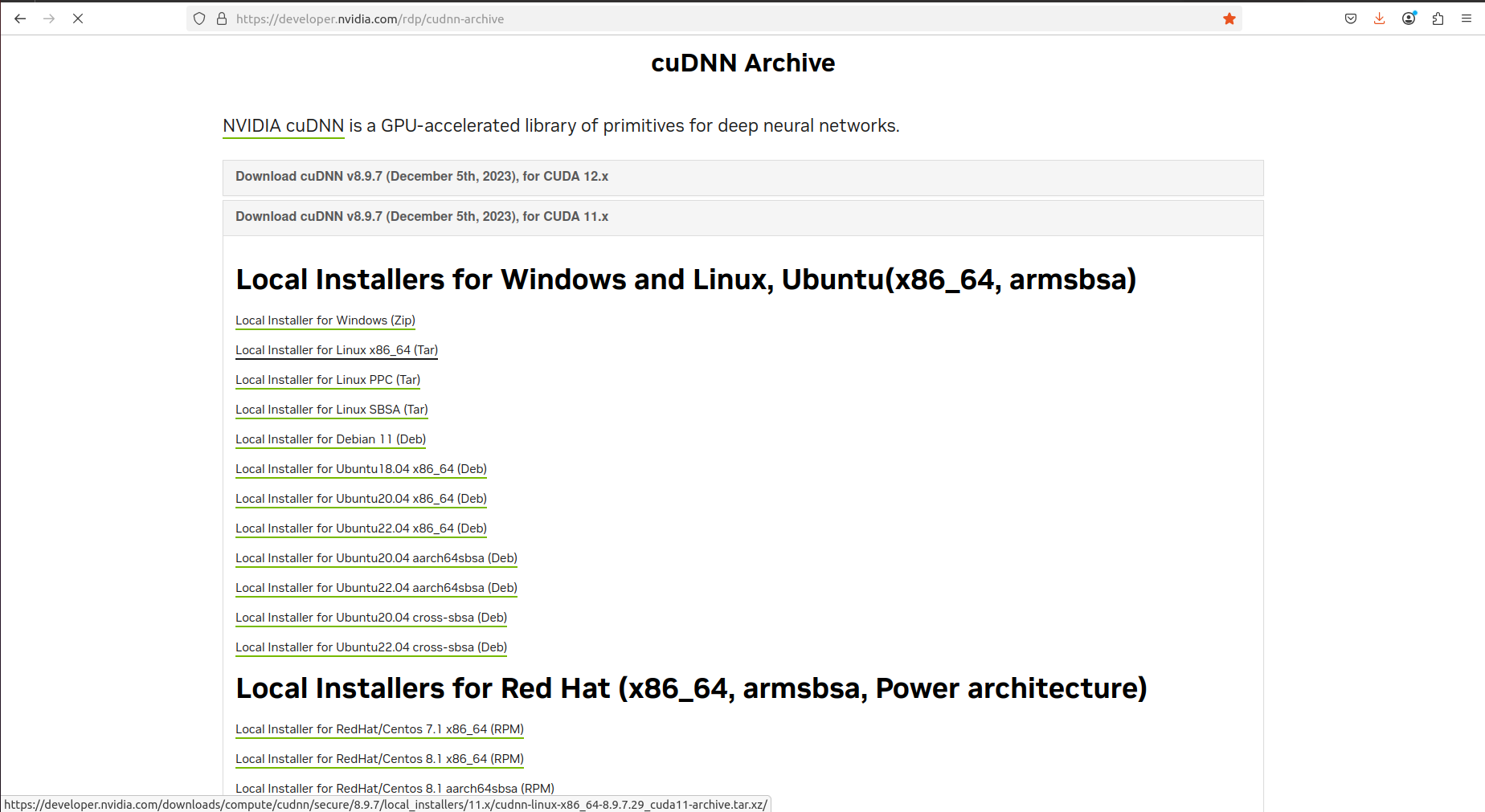Expand cuDNN v8.9.7 for CUDA 12.x
This screenshot has height=812, width=1485.
pos(742,177)
